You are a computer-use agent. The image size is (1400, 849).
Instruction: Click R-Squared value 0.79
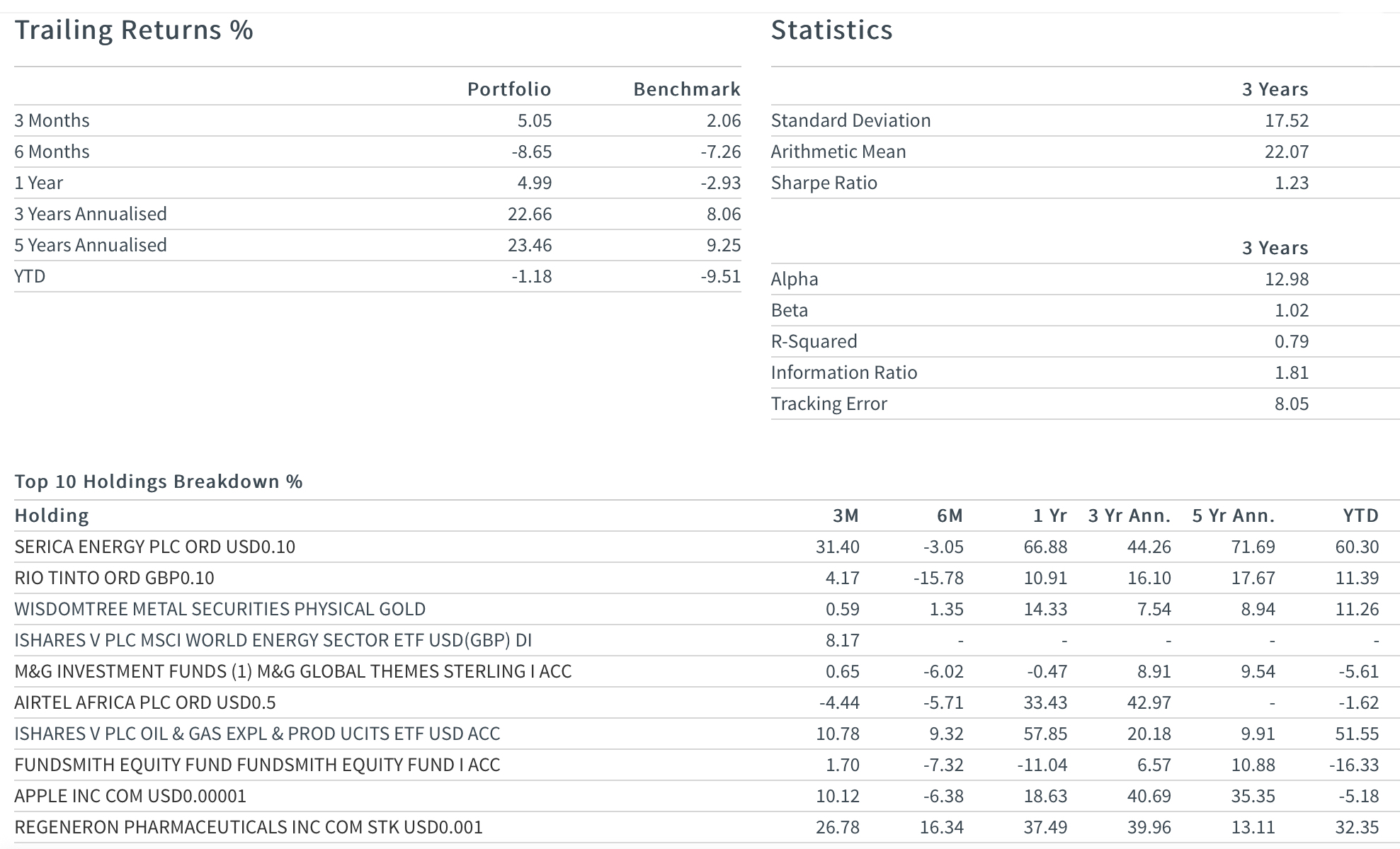tap(1292, 341)
